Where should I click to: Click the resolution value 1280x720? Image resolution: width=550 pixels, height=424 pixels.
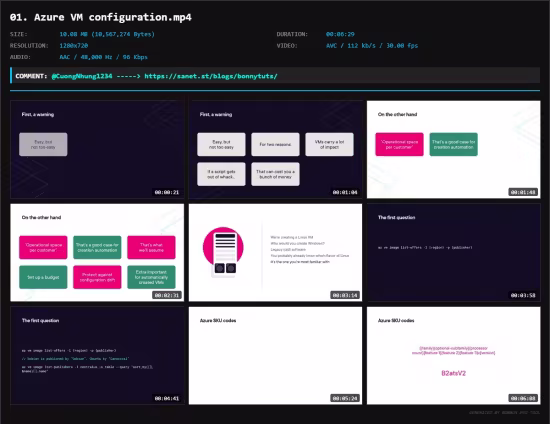point(74,46)
